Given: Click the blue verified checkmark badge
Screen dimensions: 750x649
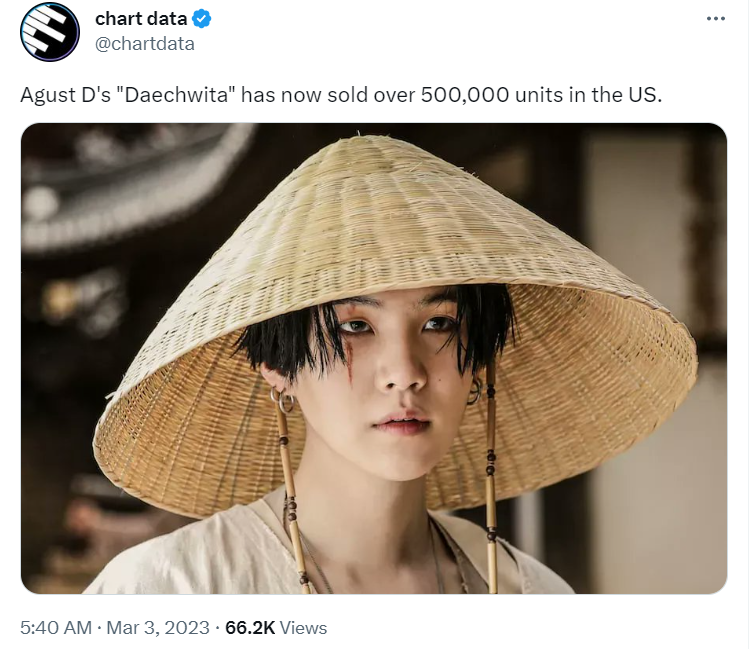Looking at the screenshot, I should pyautogui.click(x=201, y=19).
